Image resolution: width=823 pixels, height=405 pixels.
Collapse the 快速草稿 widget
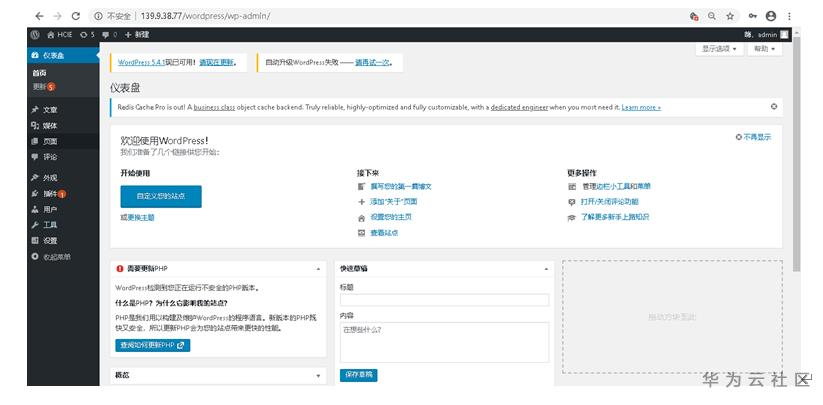546,269
